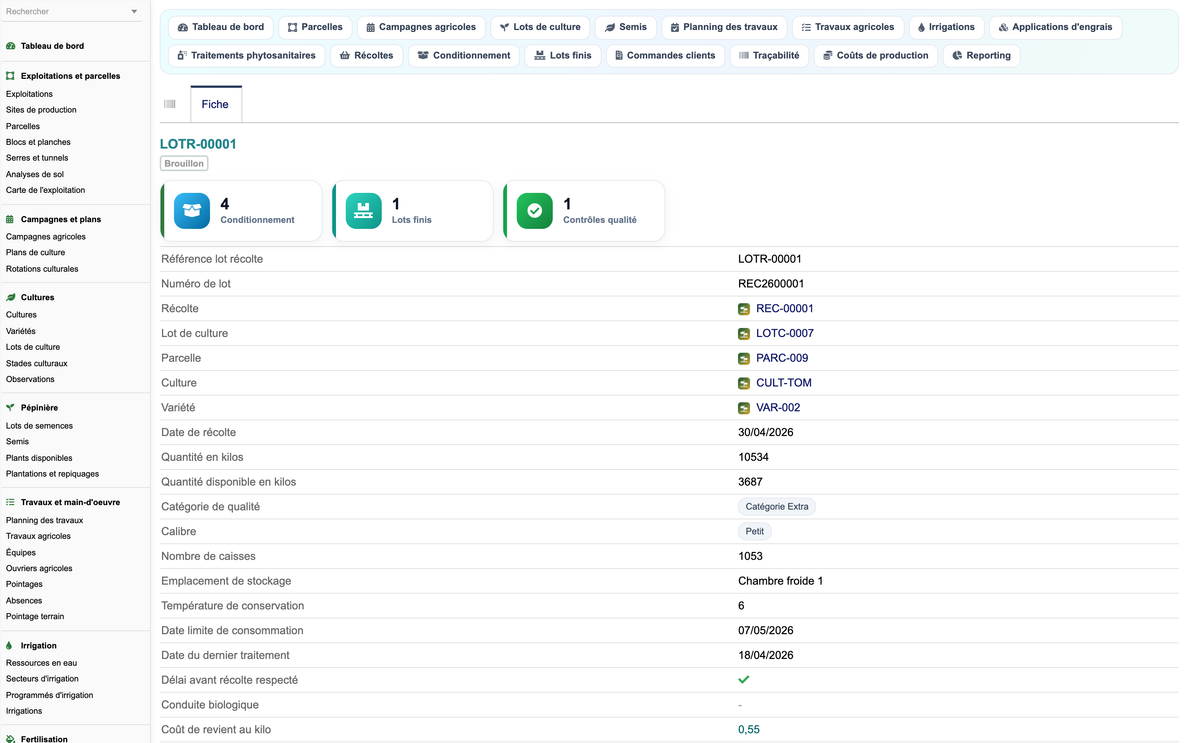Click the Cultures leaf icon in sidebar

coord(10,297)
